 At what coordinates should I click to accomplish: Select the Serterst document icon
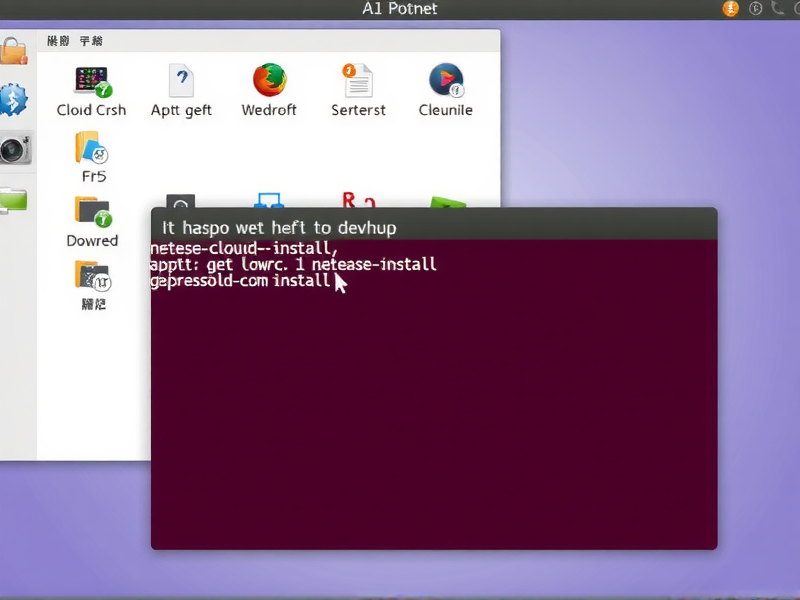point(357,85)
